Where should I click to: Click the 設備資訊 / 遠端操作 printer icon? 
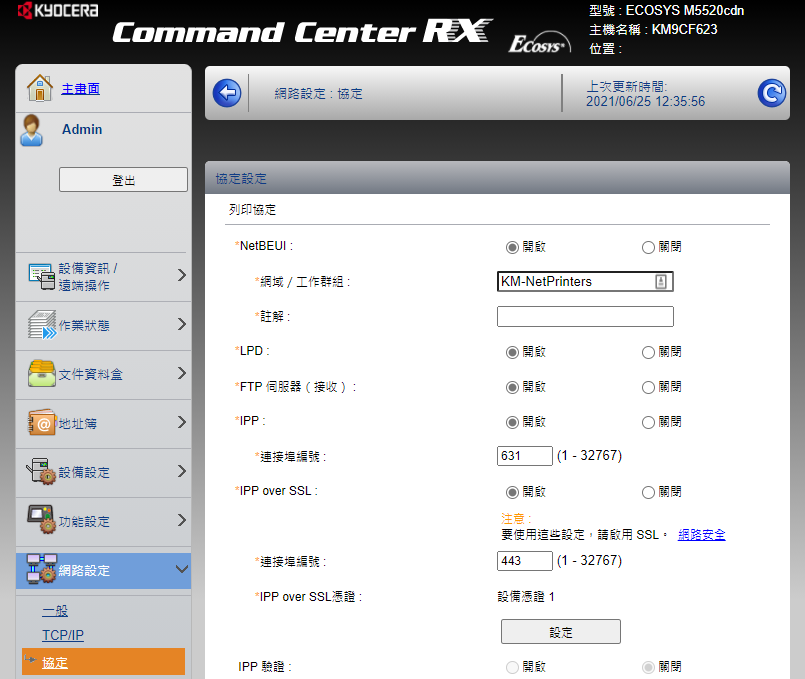coord(40,277)
